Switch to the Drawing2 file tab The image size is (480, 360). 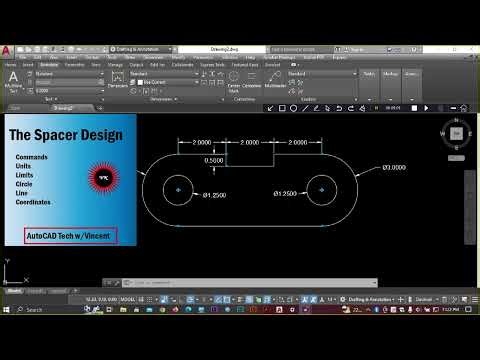click(63, 108)
